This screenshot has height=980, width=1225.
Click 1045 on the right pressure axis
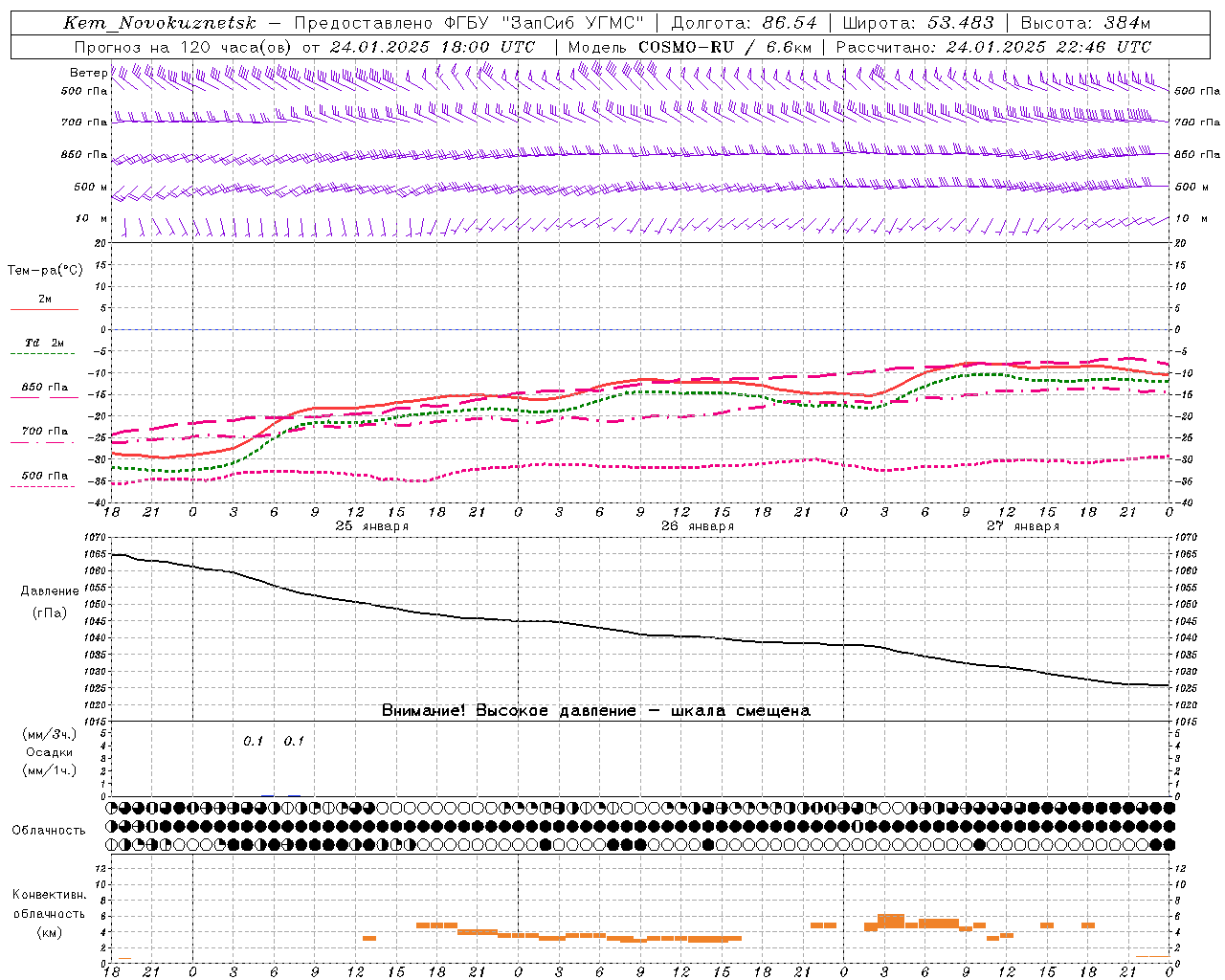(x=1186, y=621)
